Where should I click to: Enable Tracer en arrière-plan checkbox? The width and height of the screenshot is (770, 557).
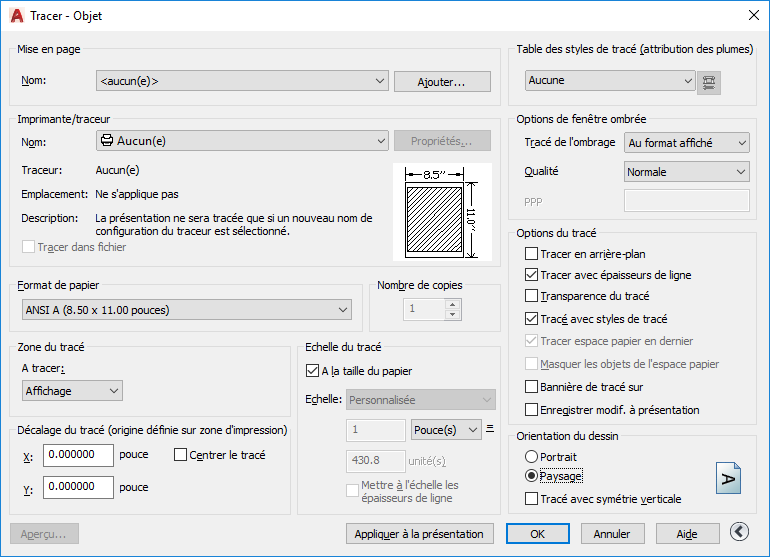point(532,254)
